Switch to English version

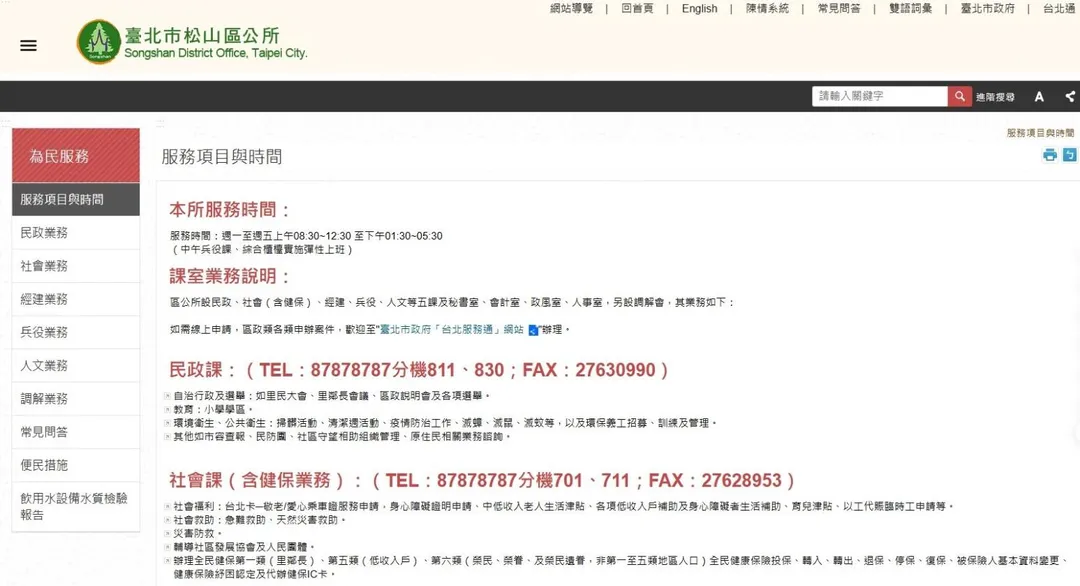click(x=699, y=8)
